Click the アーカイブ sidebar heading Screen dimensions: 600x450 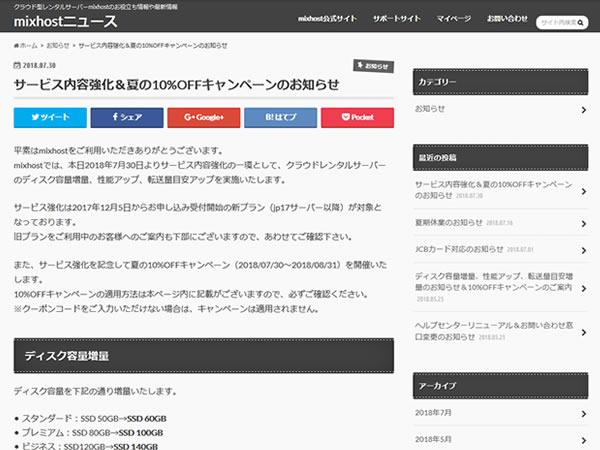(x=501, y=386)
